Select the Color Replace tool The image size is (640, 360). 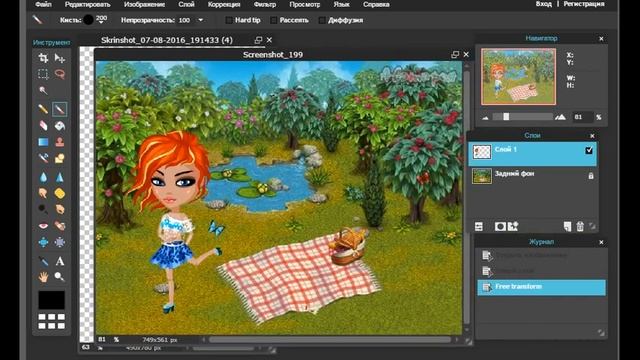[43, 158]
